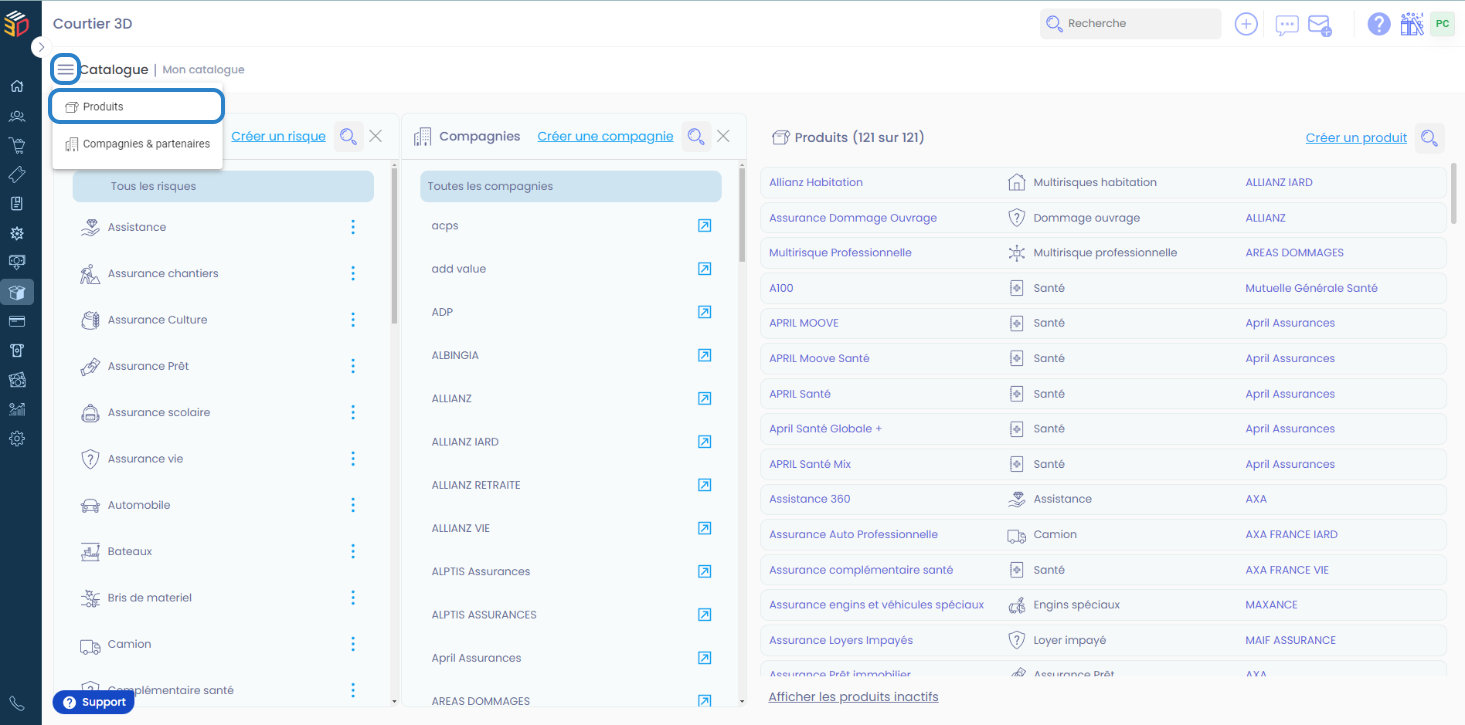Open the external link icon for add value

pos(704,269)
